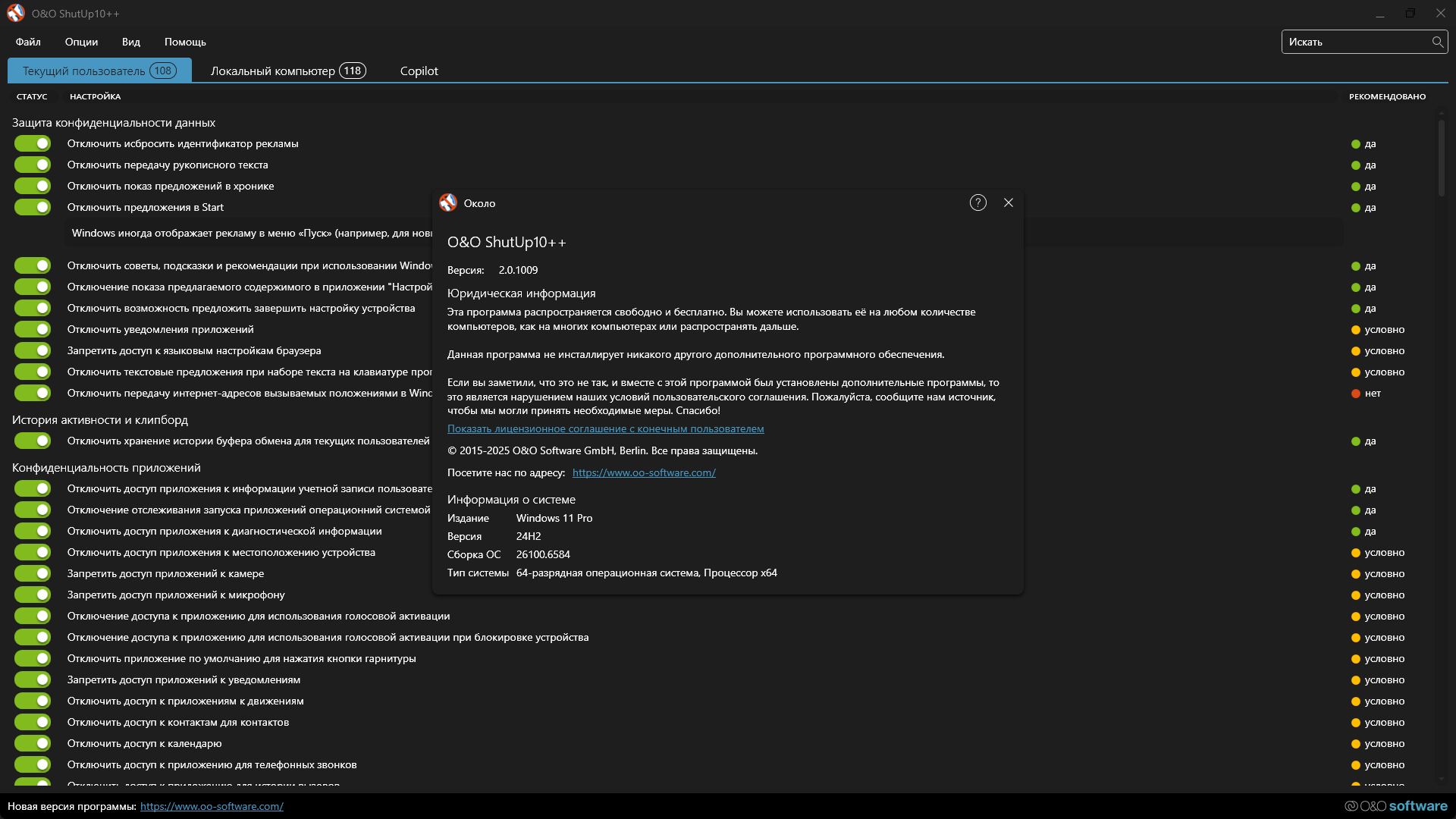Click the app icon in the main title bar
The width and height of the screenshot is (1456, 819).
[x=15, y=13]
